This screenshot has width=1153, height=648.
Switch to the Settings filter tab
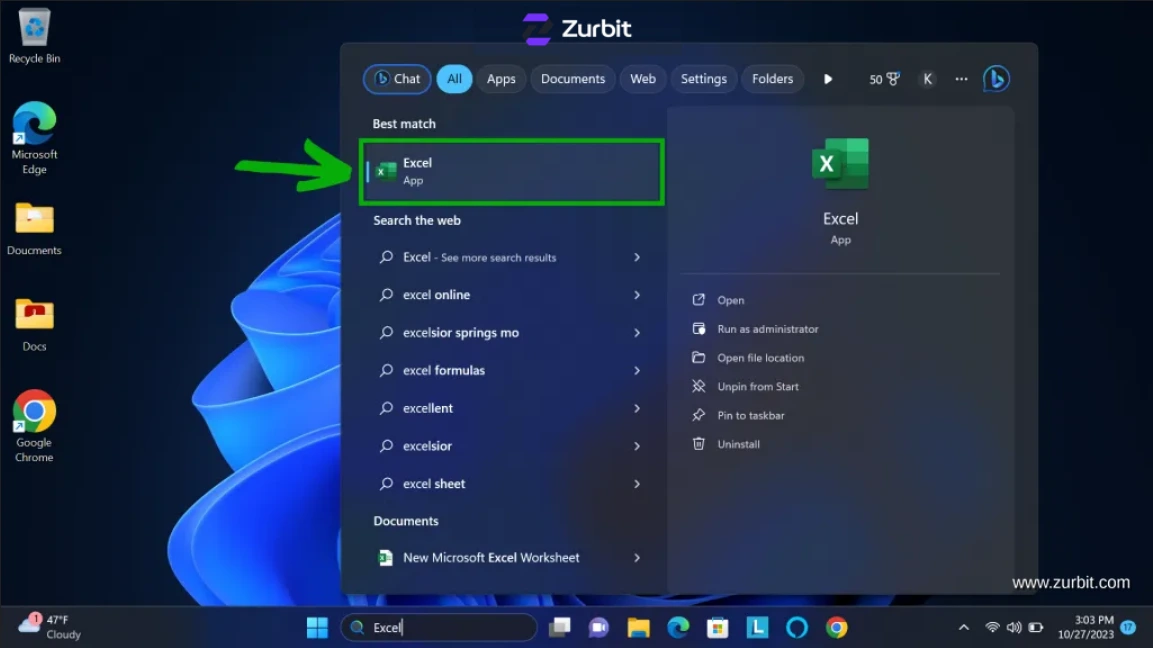pyautogui.click(x=704, y=79)
